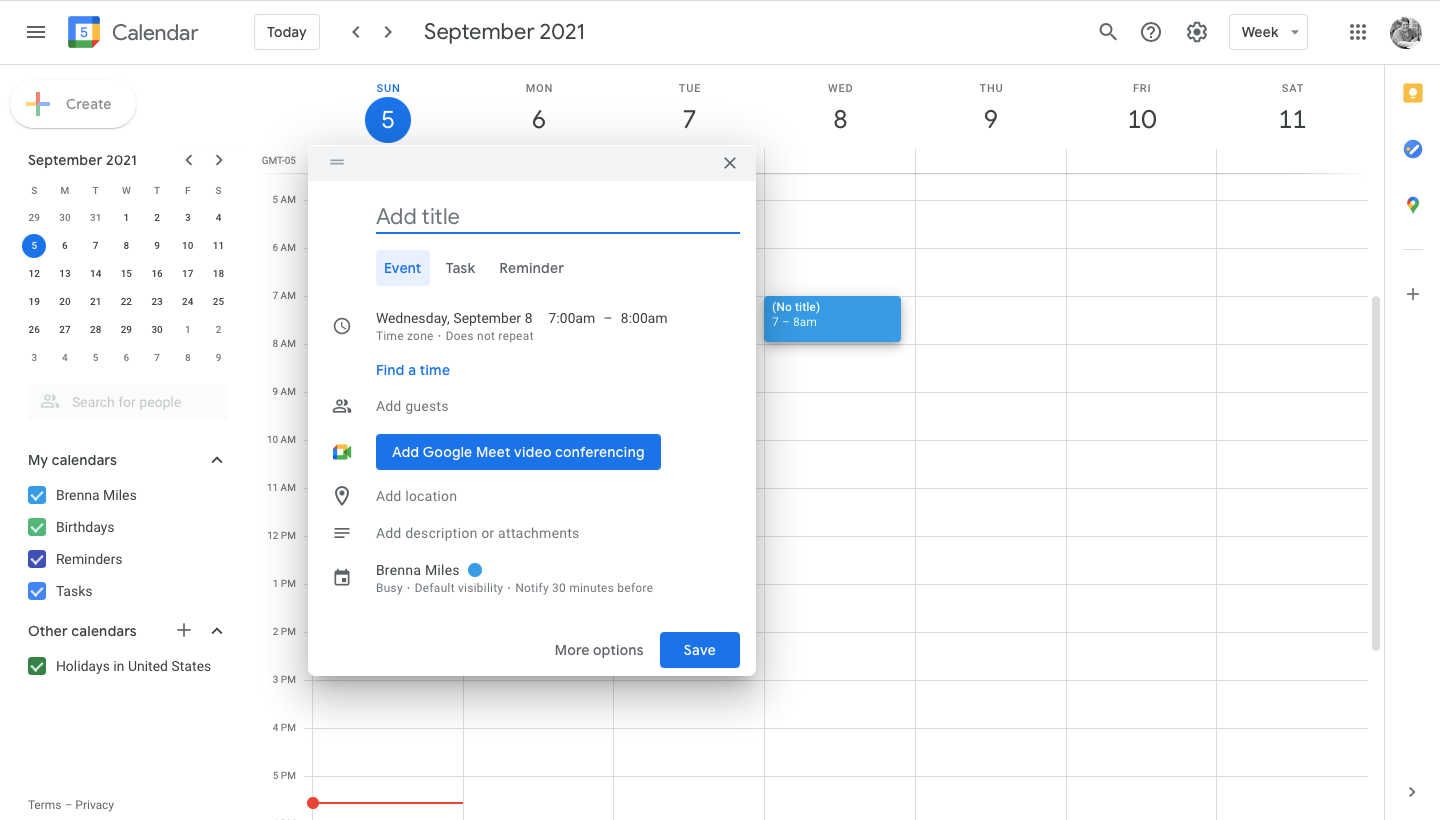
Task: Open Google Keep in the side panel
Action: [1412, 92]
